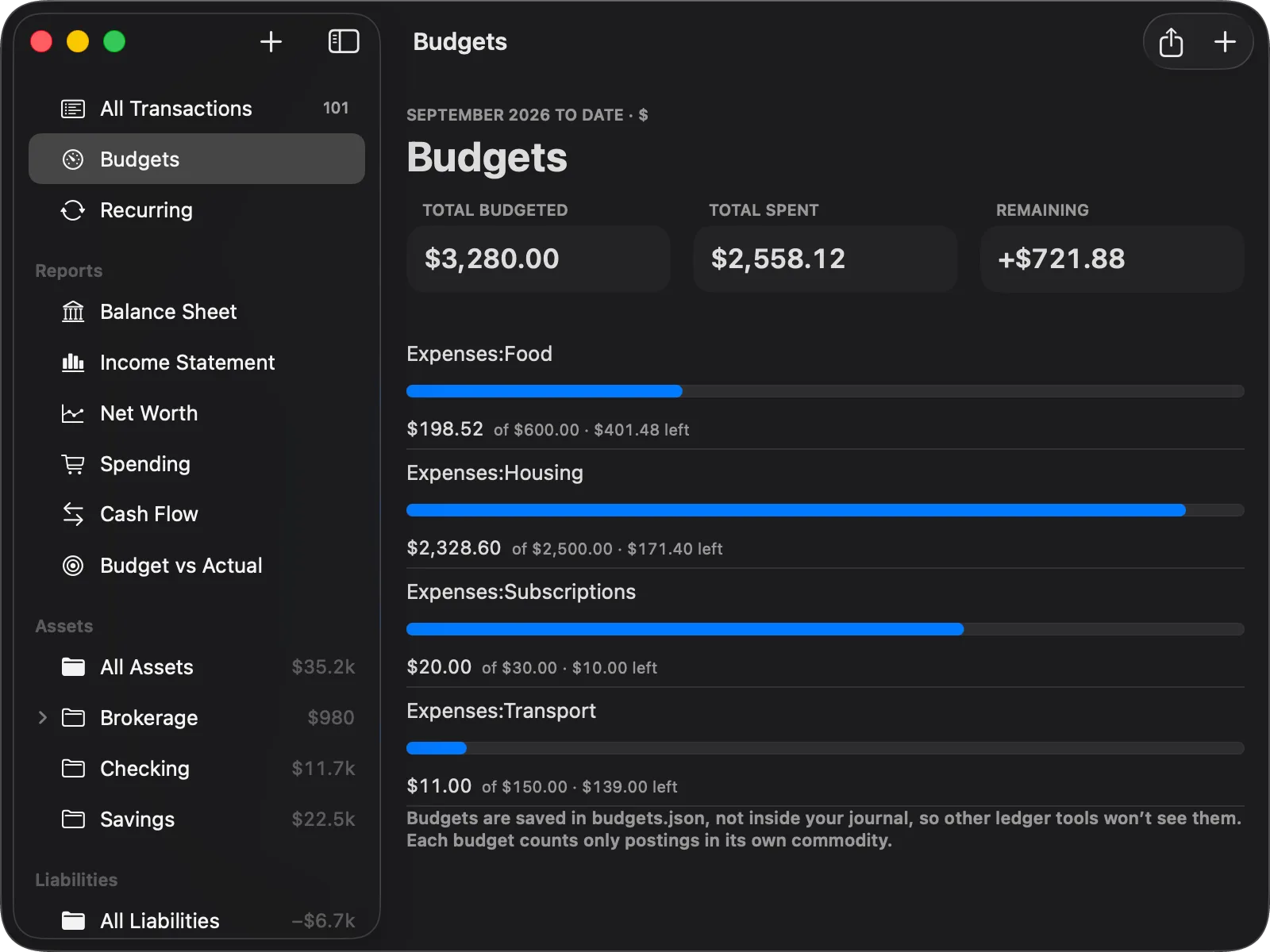The image size is (1270, 952).
Task: Click the All Transactions list icon
Action: [x=73, y=109]
